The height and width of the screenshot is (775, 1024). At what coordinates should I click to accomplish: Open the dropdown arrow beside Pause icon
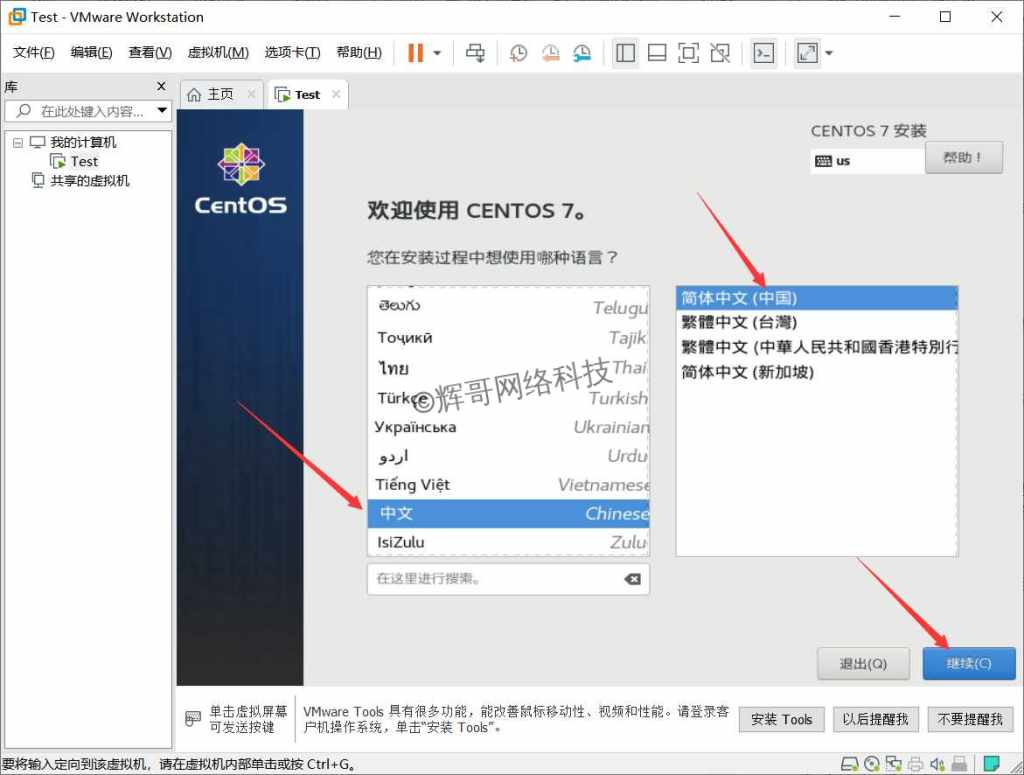(438, 54)
